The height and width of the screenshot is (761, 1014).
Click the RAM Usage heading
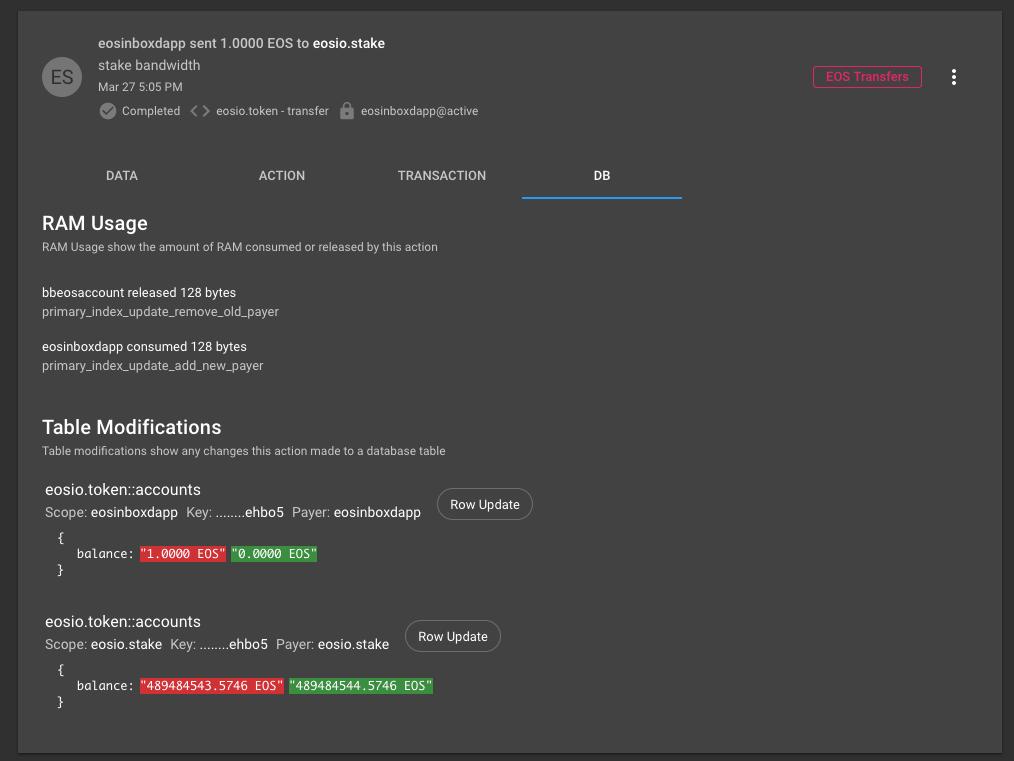95,223
